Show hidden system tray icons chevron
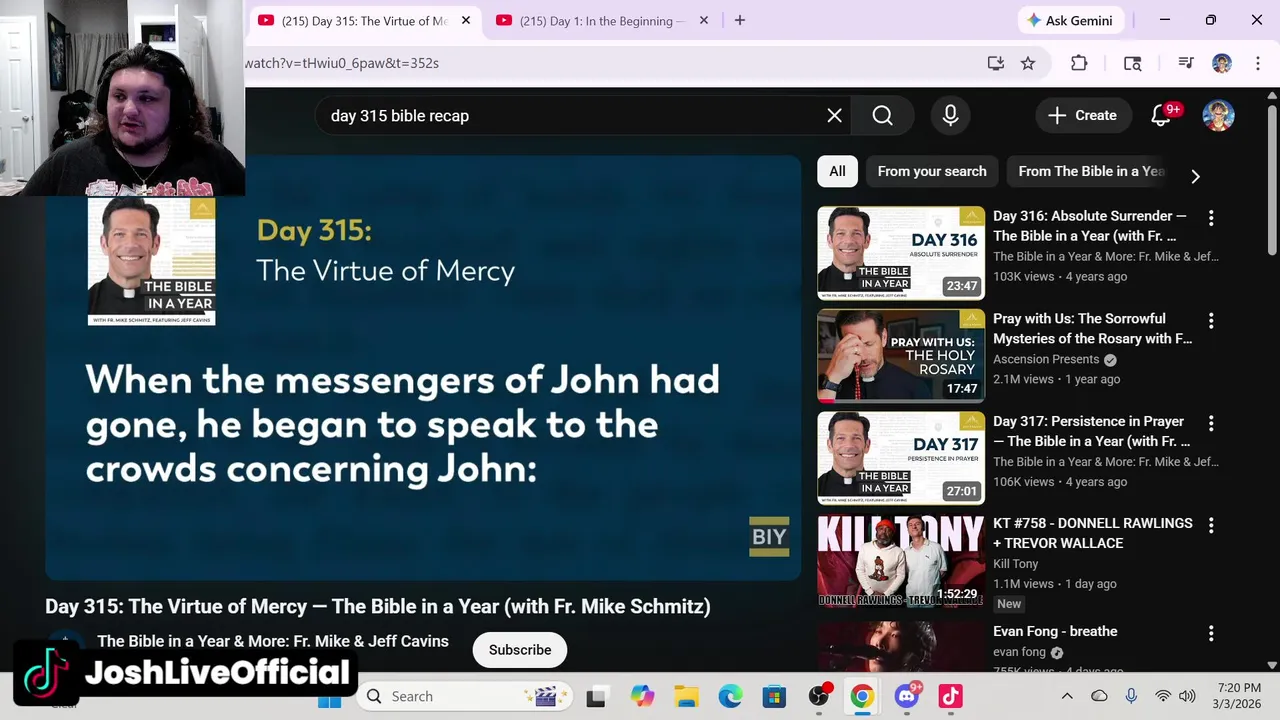Screen dimensions: 1280x720 1067,697
